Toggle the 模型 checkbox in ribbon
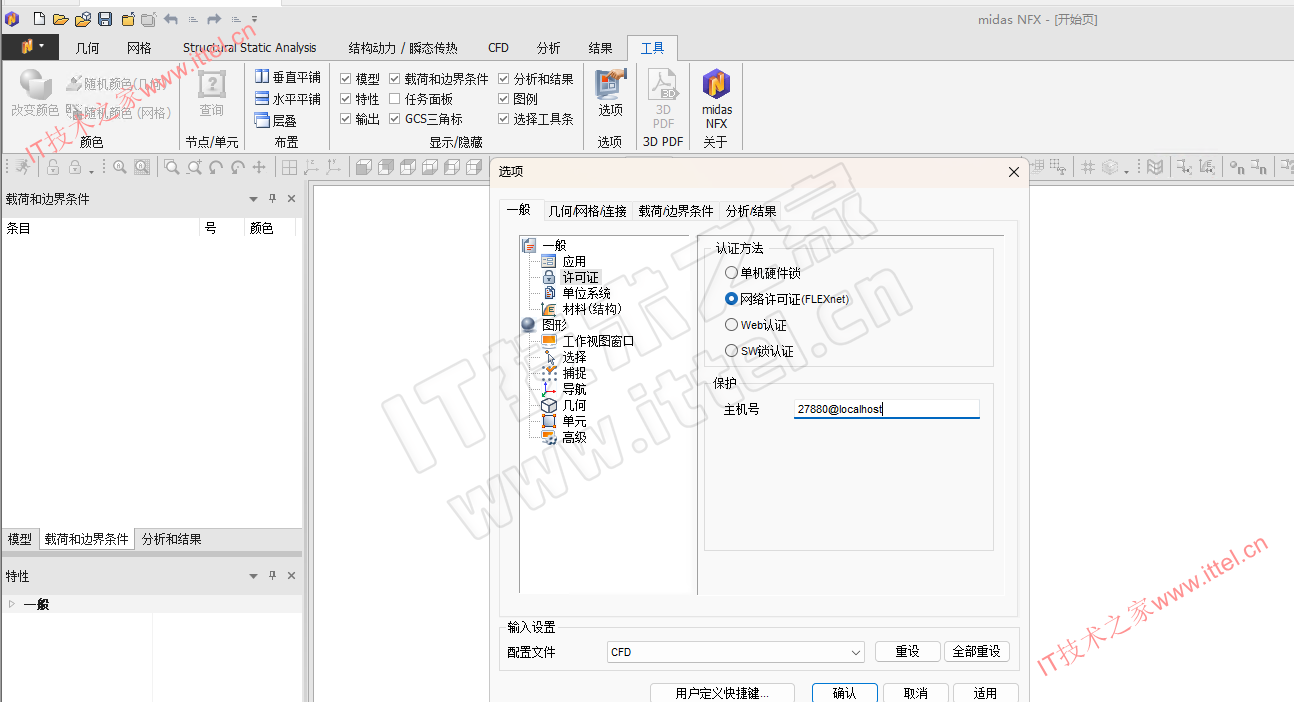This screenshot has width=1294, height=702. 346,79
